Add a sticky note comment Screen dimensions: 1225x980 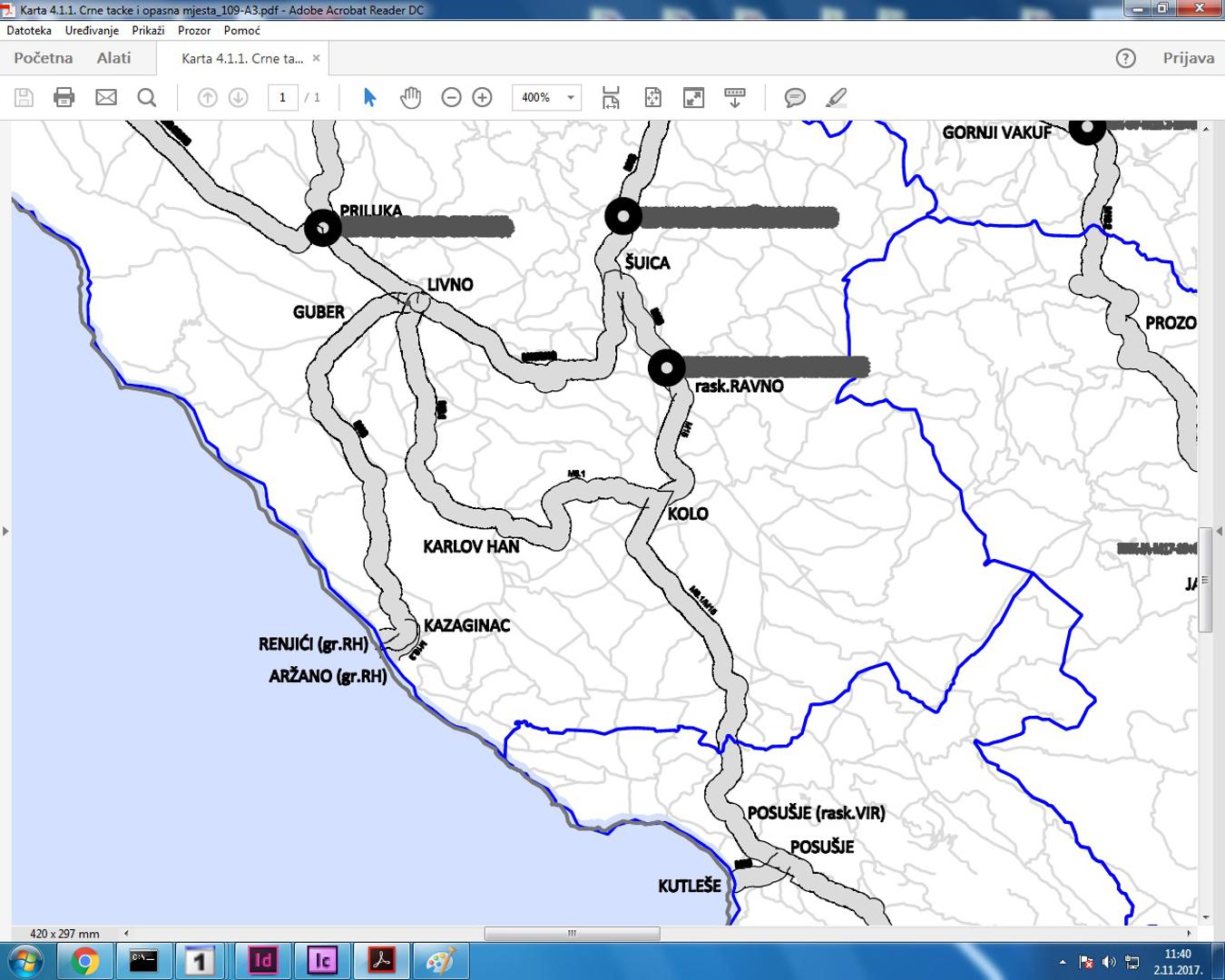(x=795, y=97)
